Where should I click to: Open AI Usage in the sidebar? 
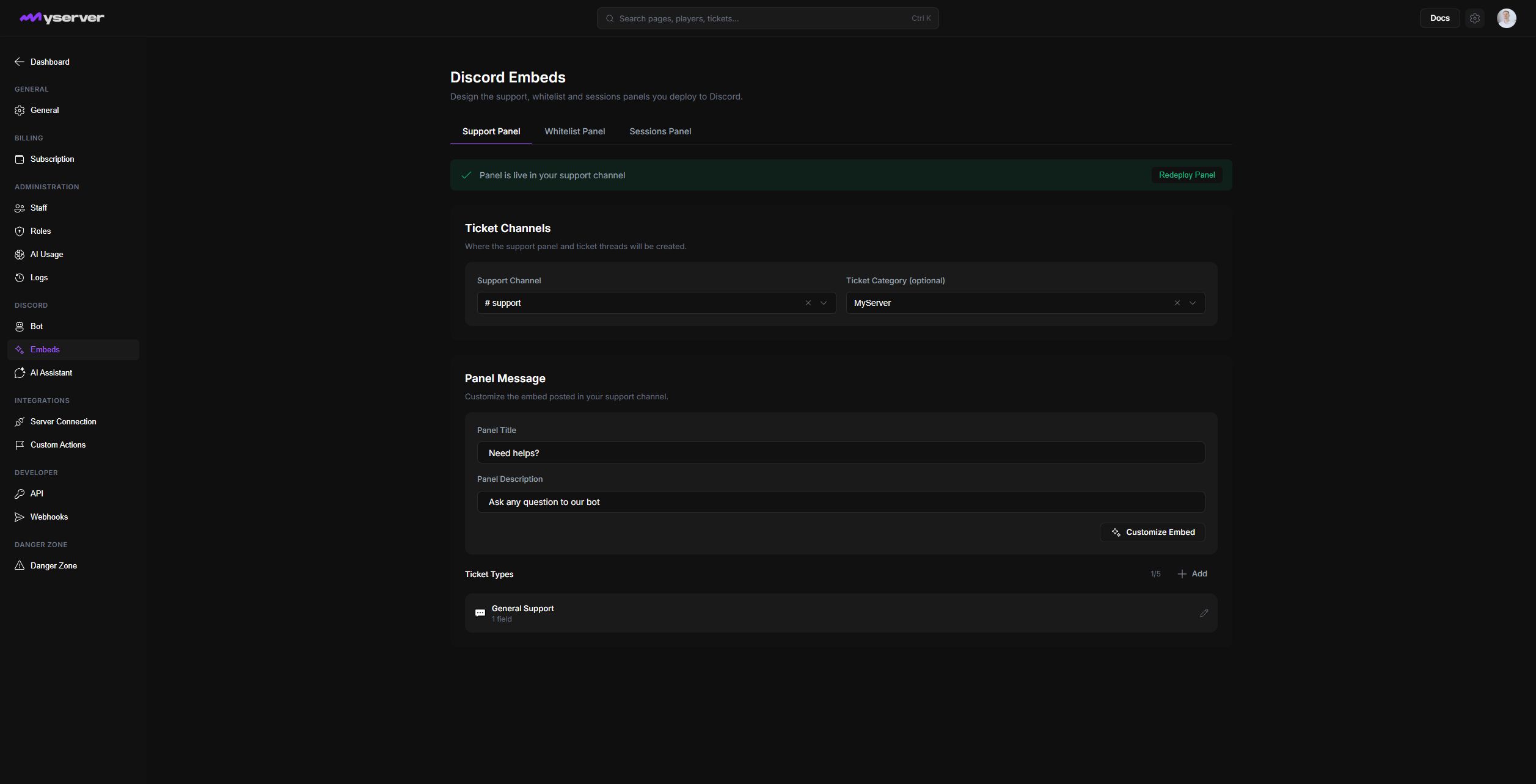[73, 255]
